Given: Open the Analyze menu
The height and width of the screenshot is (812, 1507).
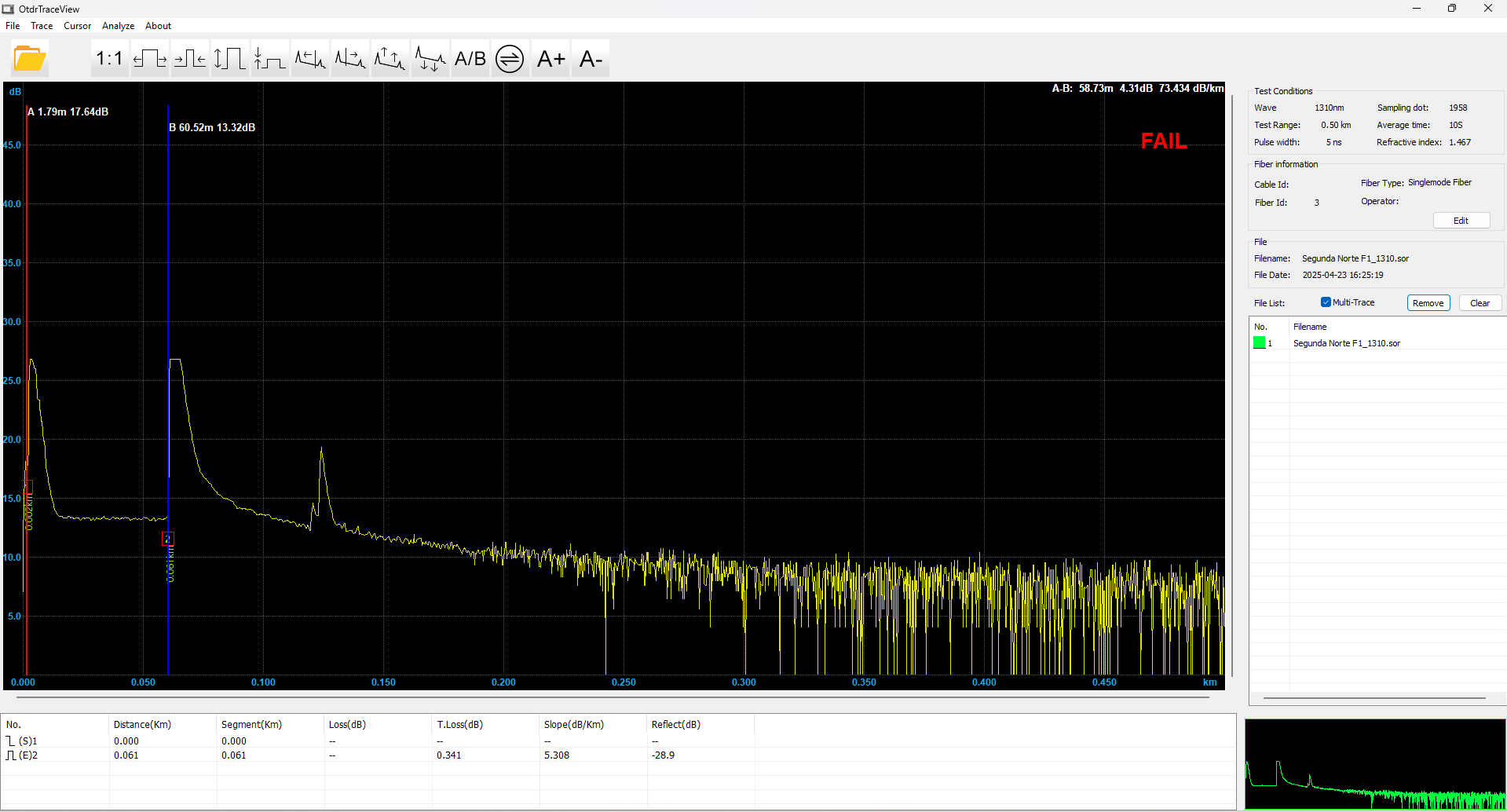Looking at the screenshot, I should [x=118, y=26].
